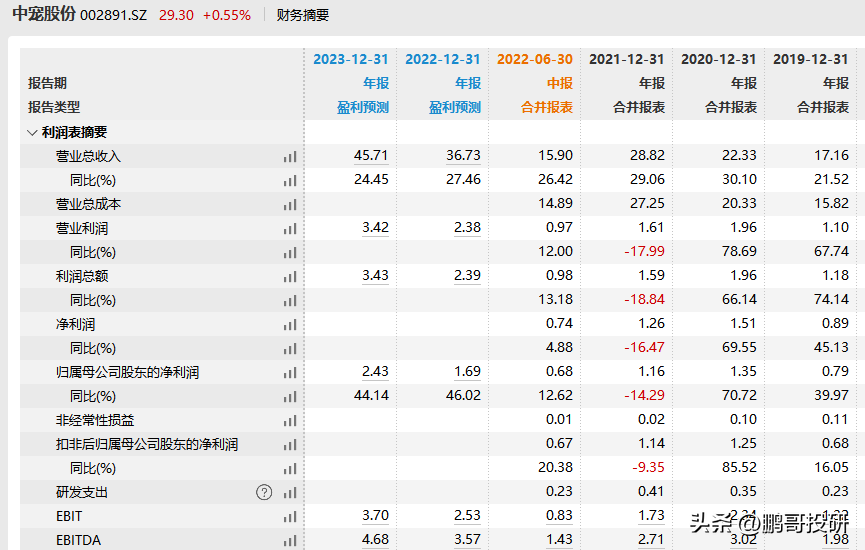Open chart icon for 同比(%) under 净利润
The height and width of the screenshot is (550, 865).
(x=290, y=349)
